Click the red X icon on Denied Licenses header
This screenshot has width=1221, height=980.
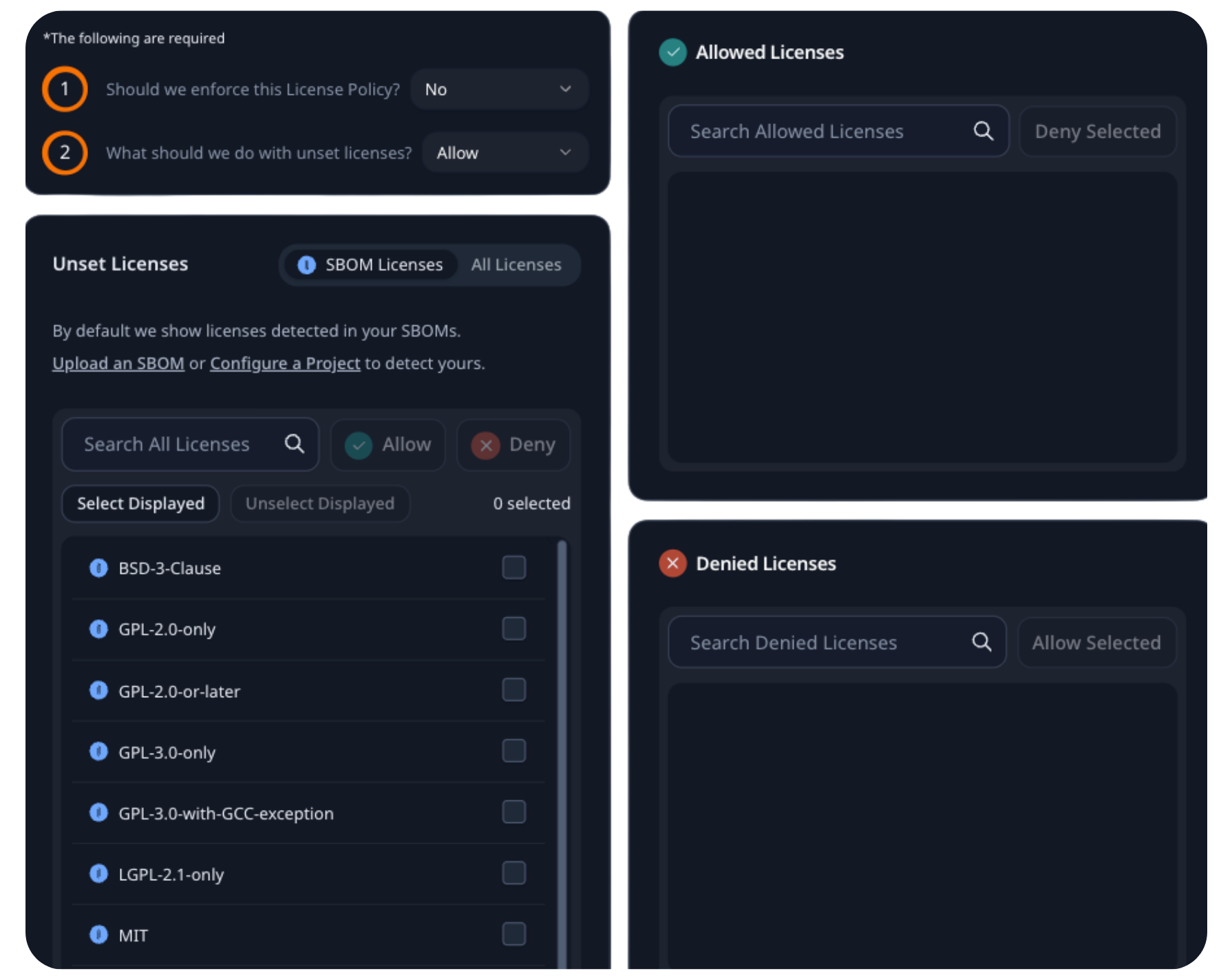pos(672,563)
